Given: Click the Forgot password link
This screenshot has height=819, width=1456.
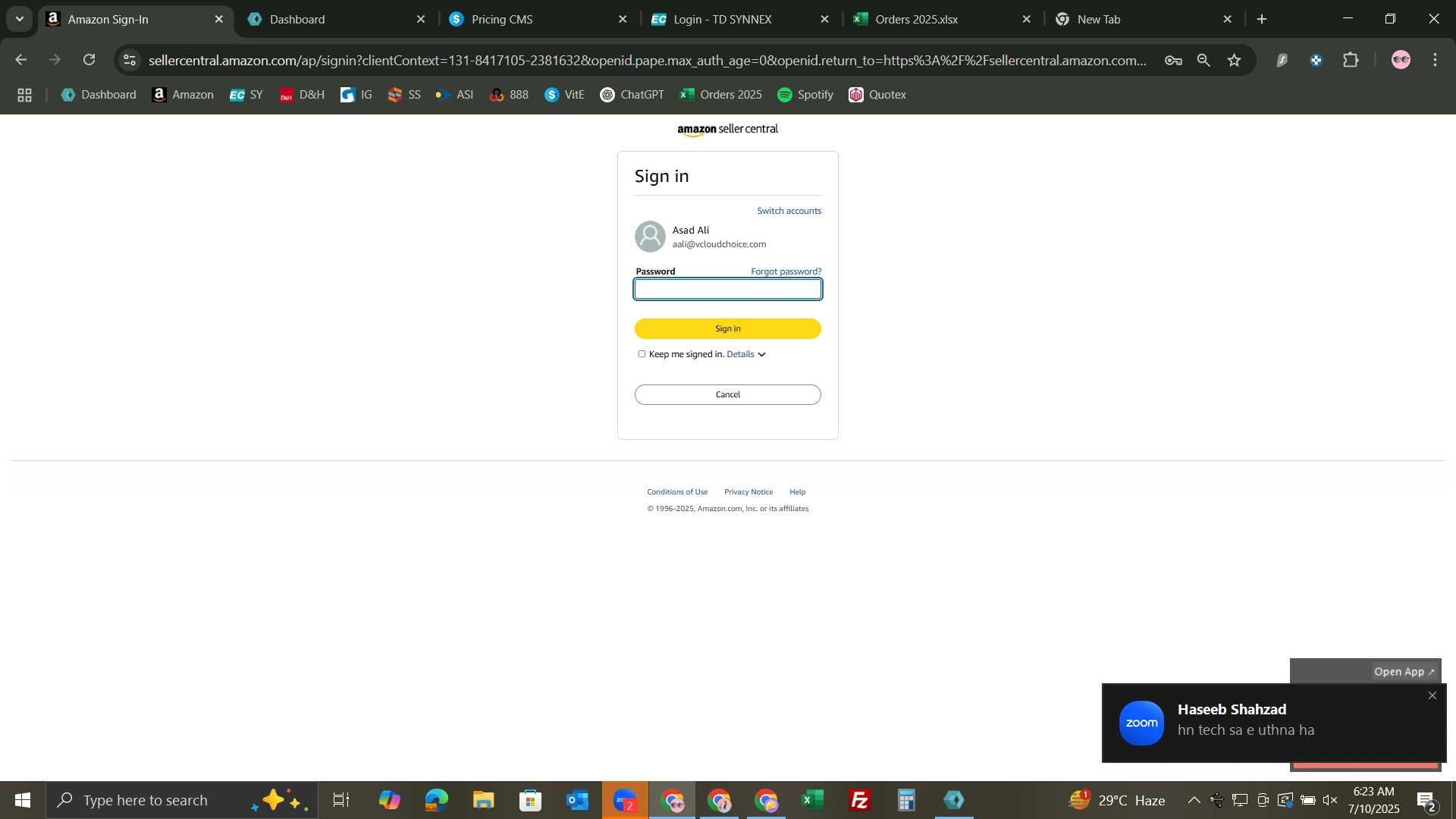Looking at the screenshot, I should click(786, 271).
